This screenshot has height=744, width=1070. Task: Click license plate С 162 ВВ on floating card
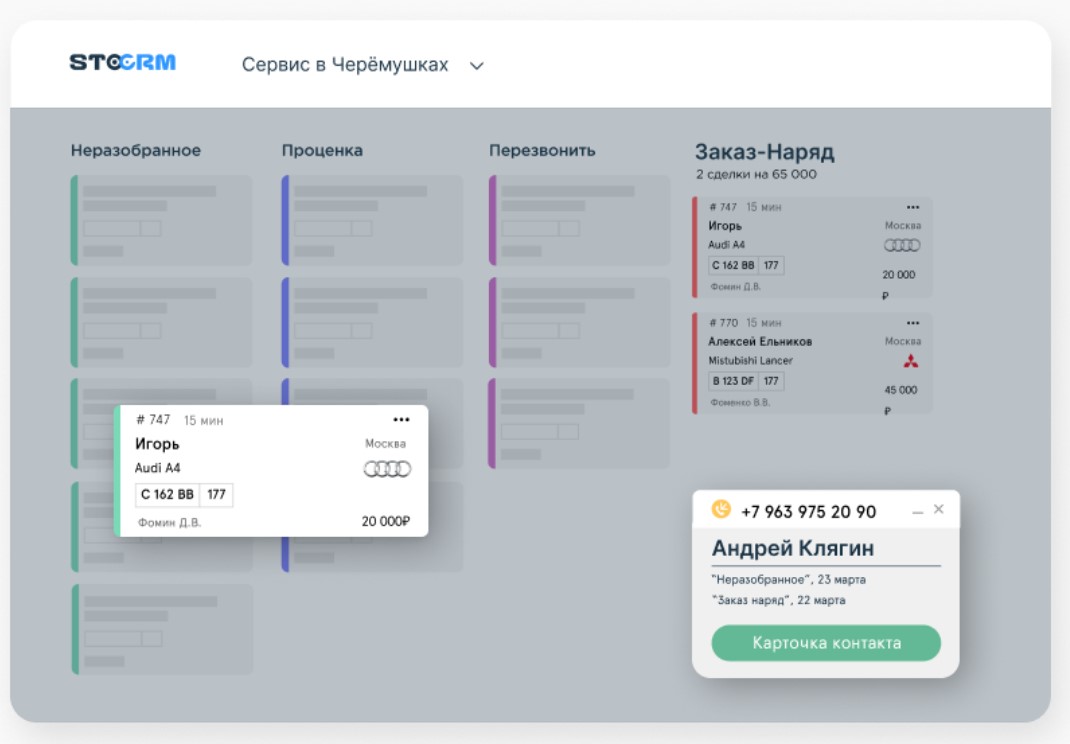[x=168, y=495]
